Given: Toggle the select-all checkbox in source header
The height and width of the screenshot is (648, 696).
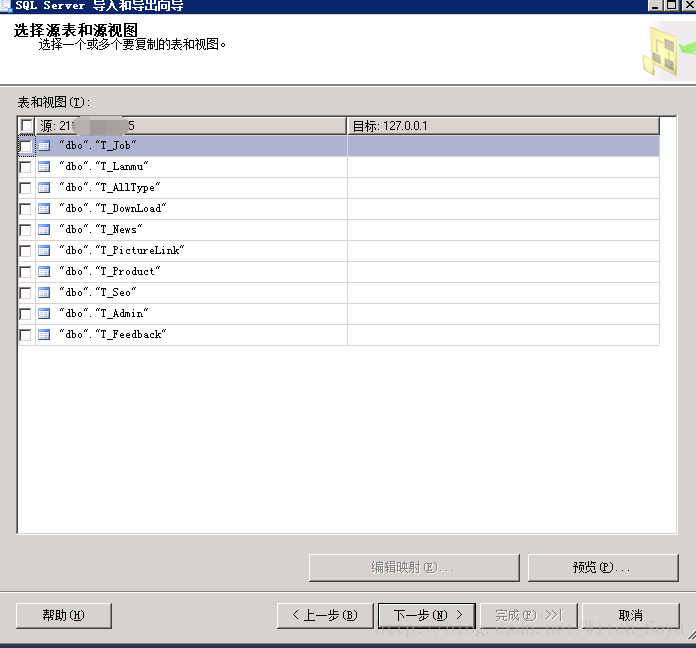Looking at the screenshot, I should (27, 126).
